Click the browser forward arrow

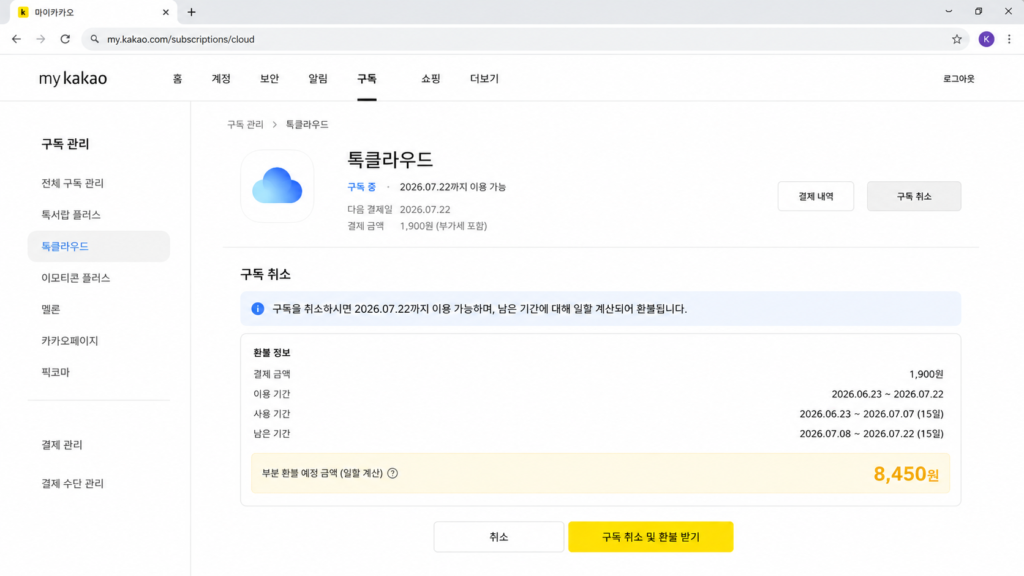click(40, 39)
